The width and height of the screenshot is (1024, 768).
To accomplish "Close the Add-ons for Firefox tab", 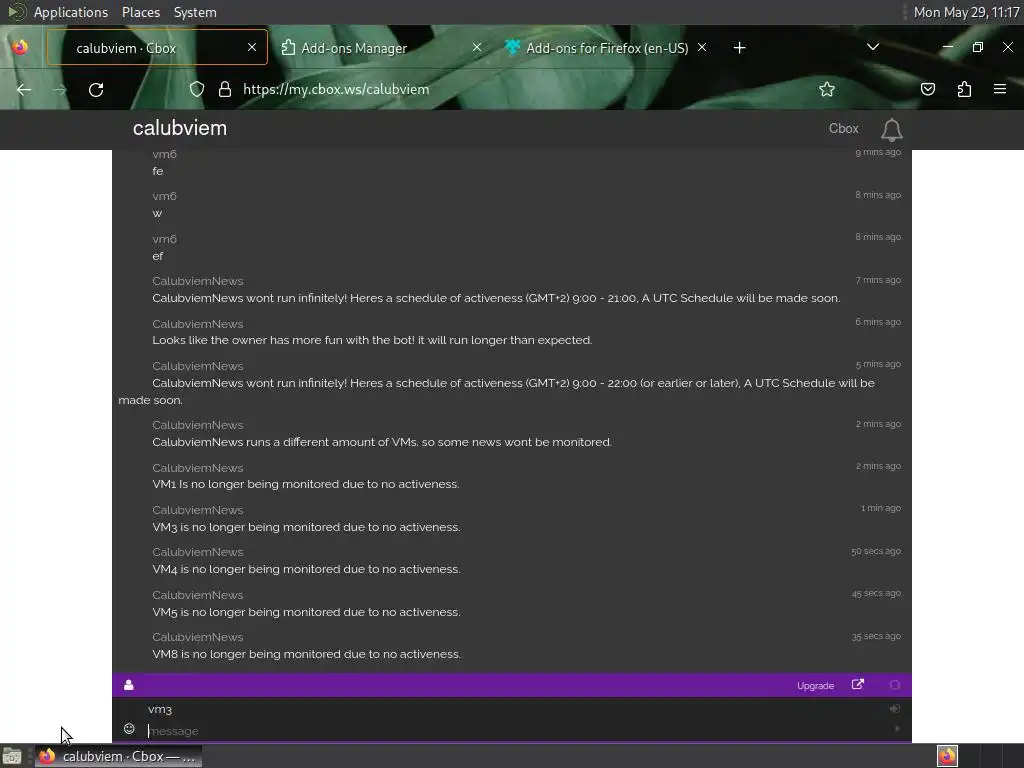I will point(702,47).
